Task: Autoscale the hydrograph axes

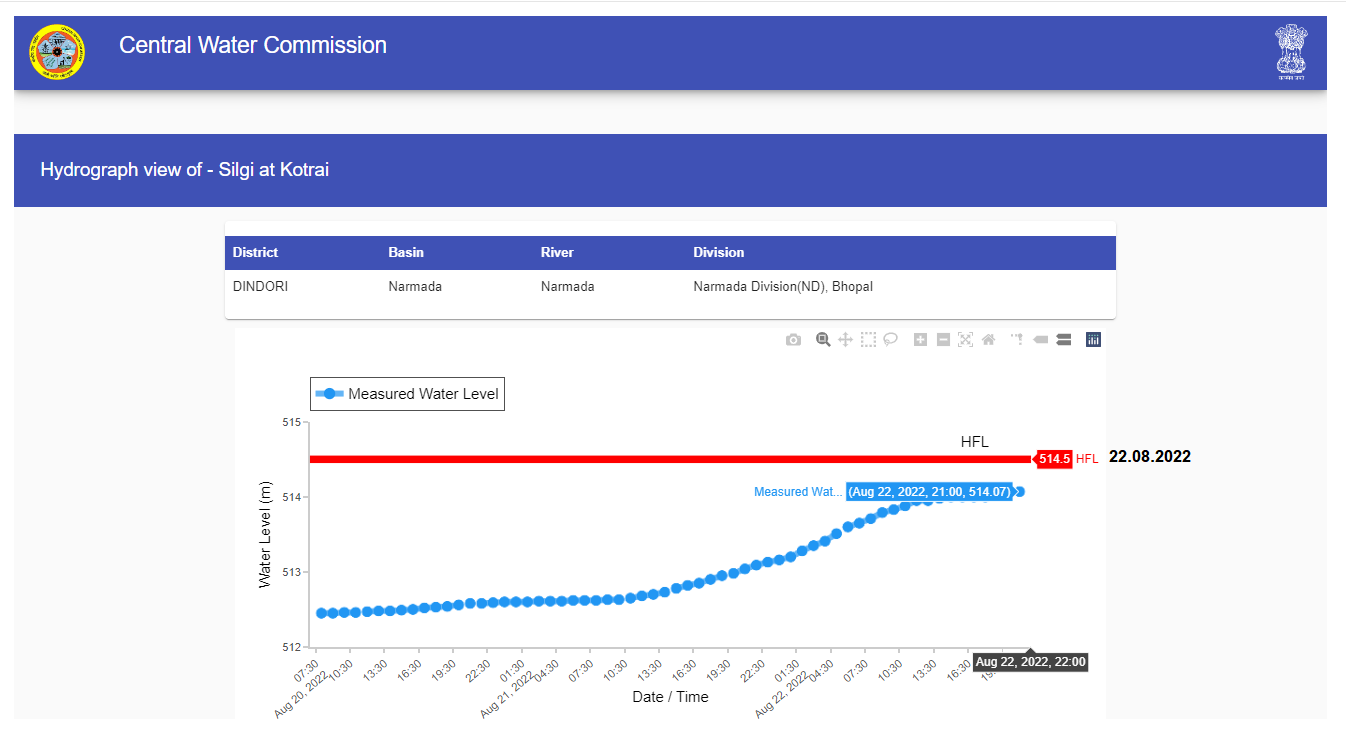Action: tap(965, 340)
